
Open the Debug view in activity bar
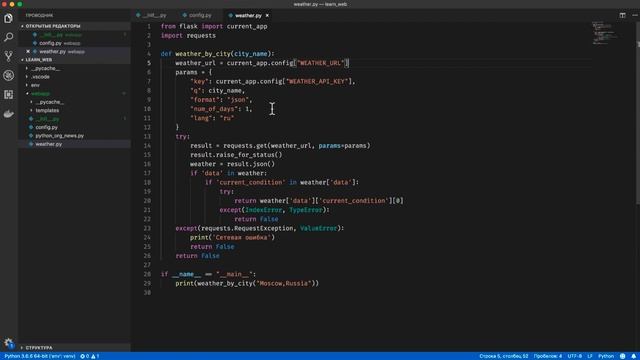[8, 75]
